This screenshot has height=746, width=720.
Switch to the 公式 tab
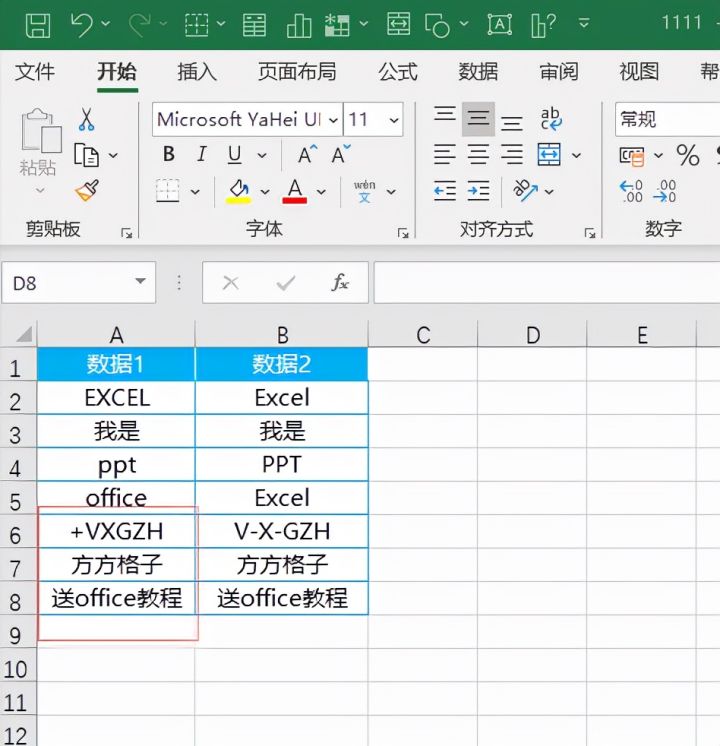pos(398,72)
